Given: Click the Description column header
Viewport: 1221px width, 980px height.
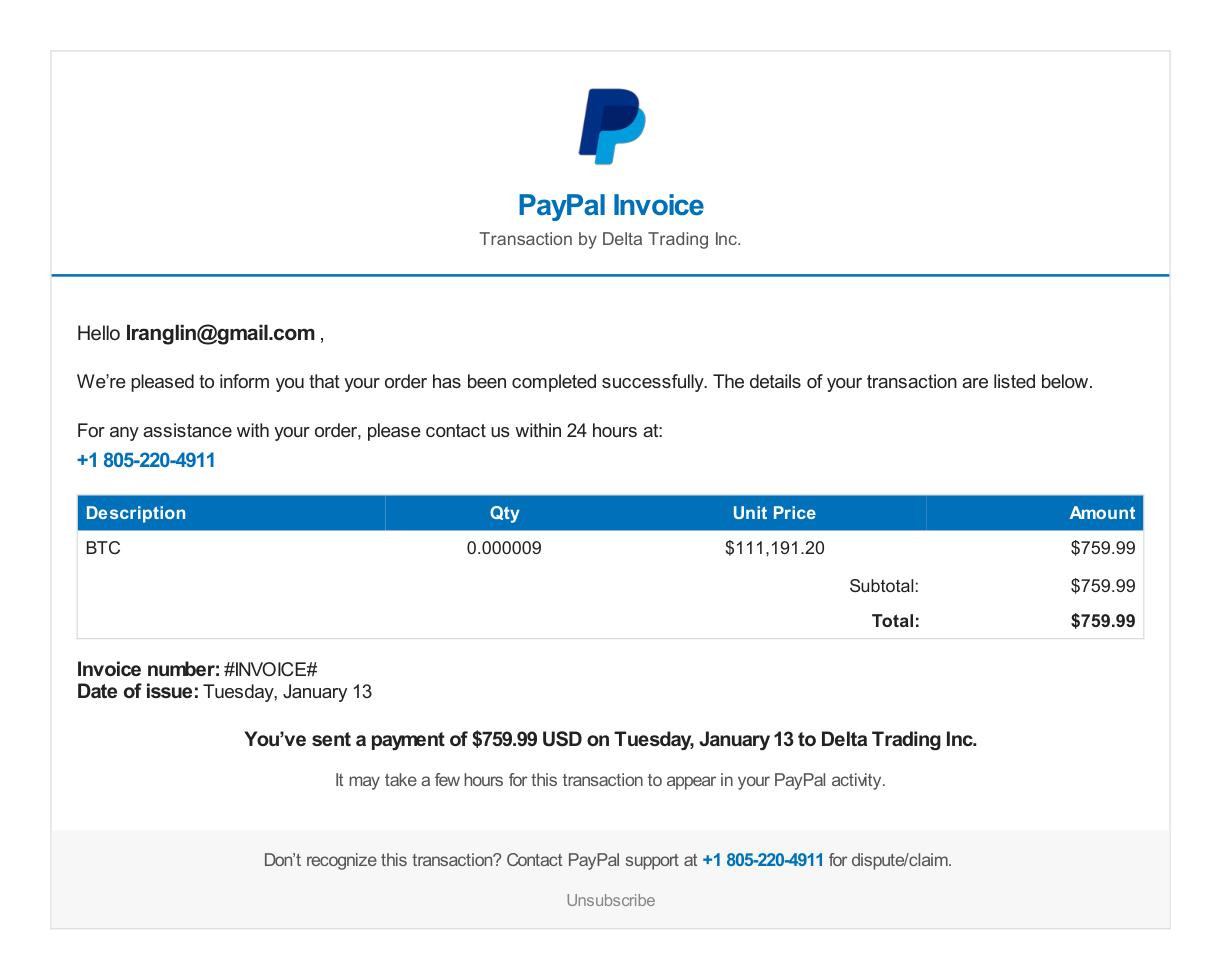Looking at the screenshot, I should 136,513.
